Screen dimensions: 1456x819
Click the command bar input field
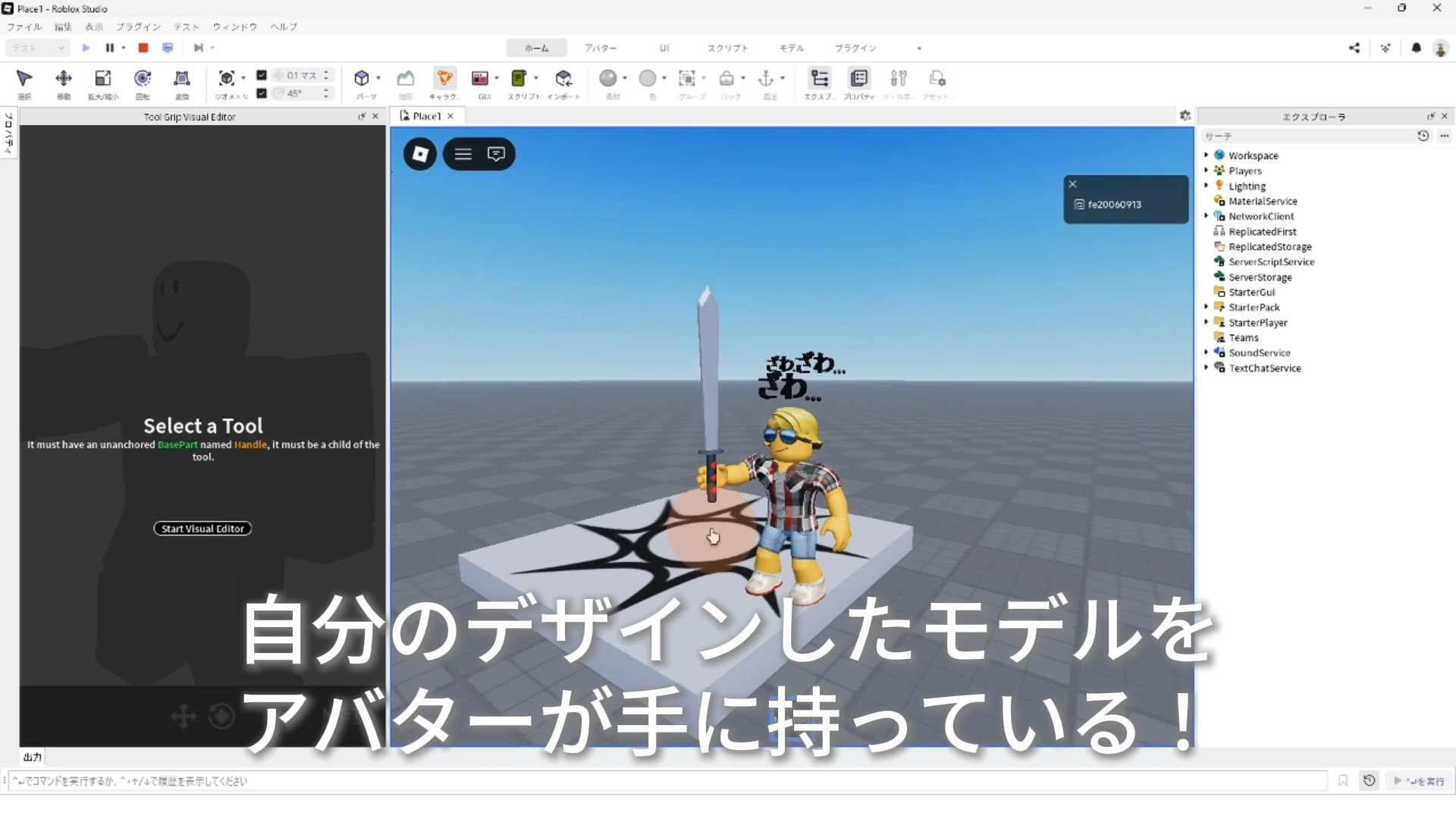(667, 780)
